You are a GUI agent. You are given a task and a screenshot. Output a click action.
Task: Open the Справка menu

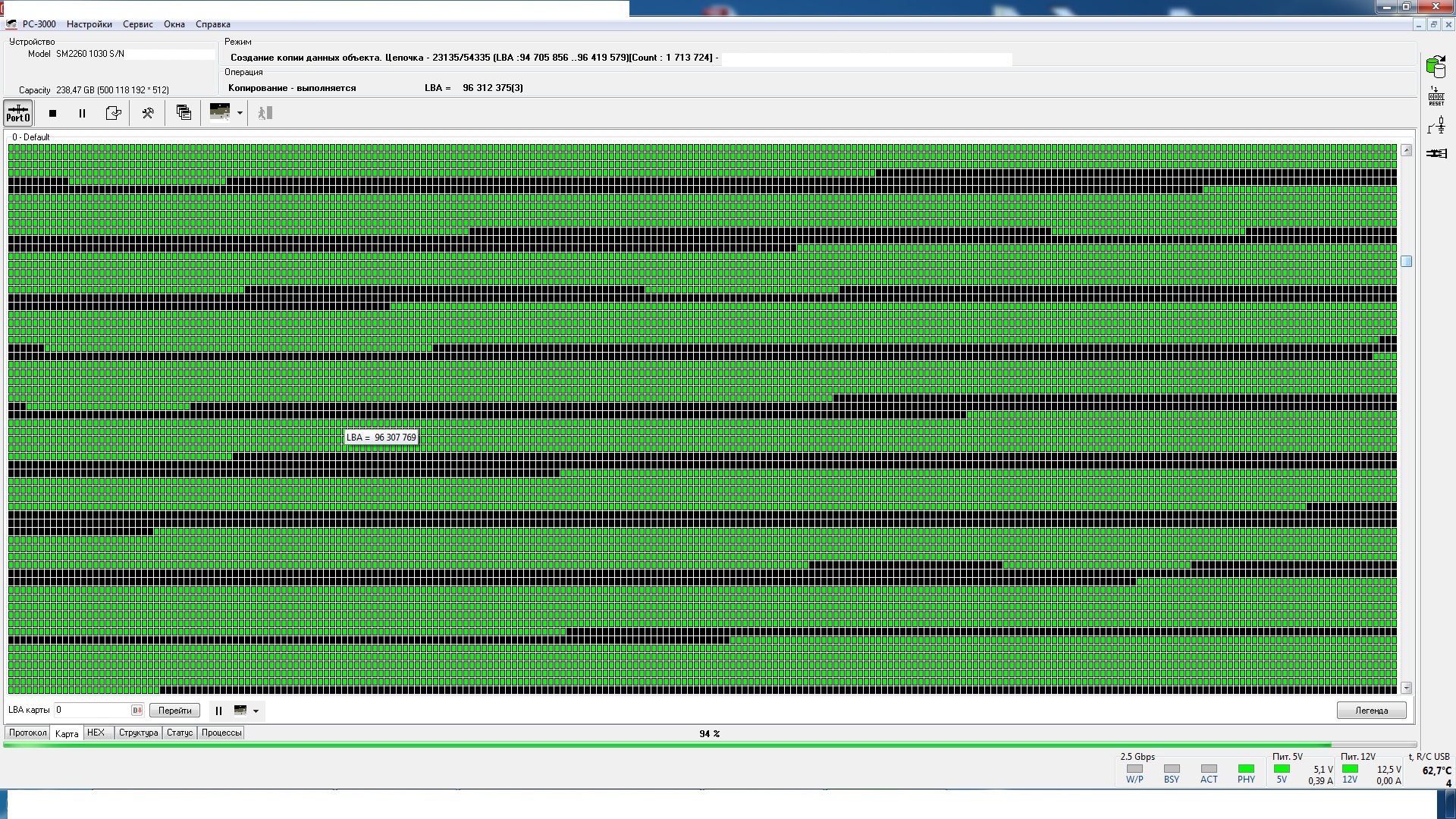tap(213, 24)
